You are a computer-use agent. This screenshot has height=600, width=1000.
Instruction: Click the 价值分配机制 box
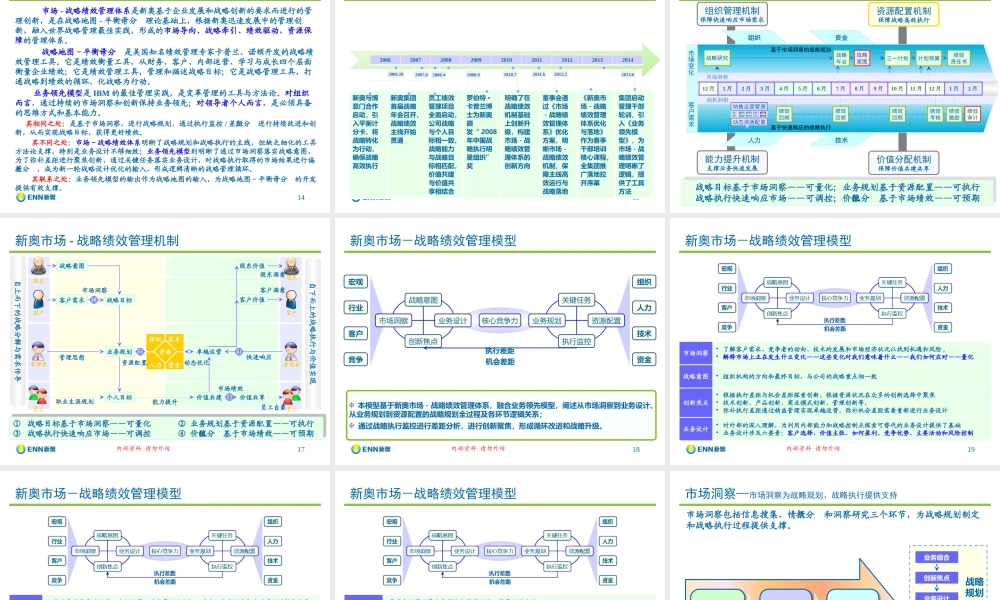pyautogui.click(x=903, y=163)
